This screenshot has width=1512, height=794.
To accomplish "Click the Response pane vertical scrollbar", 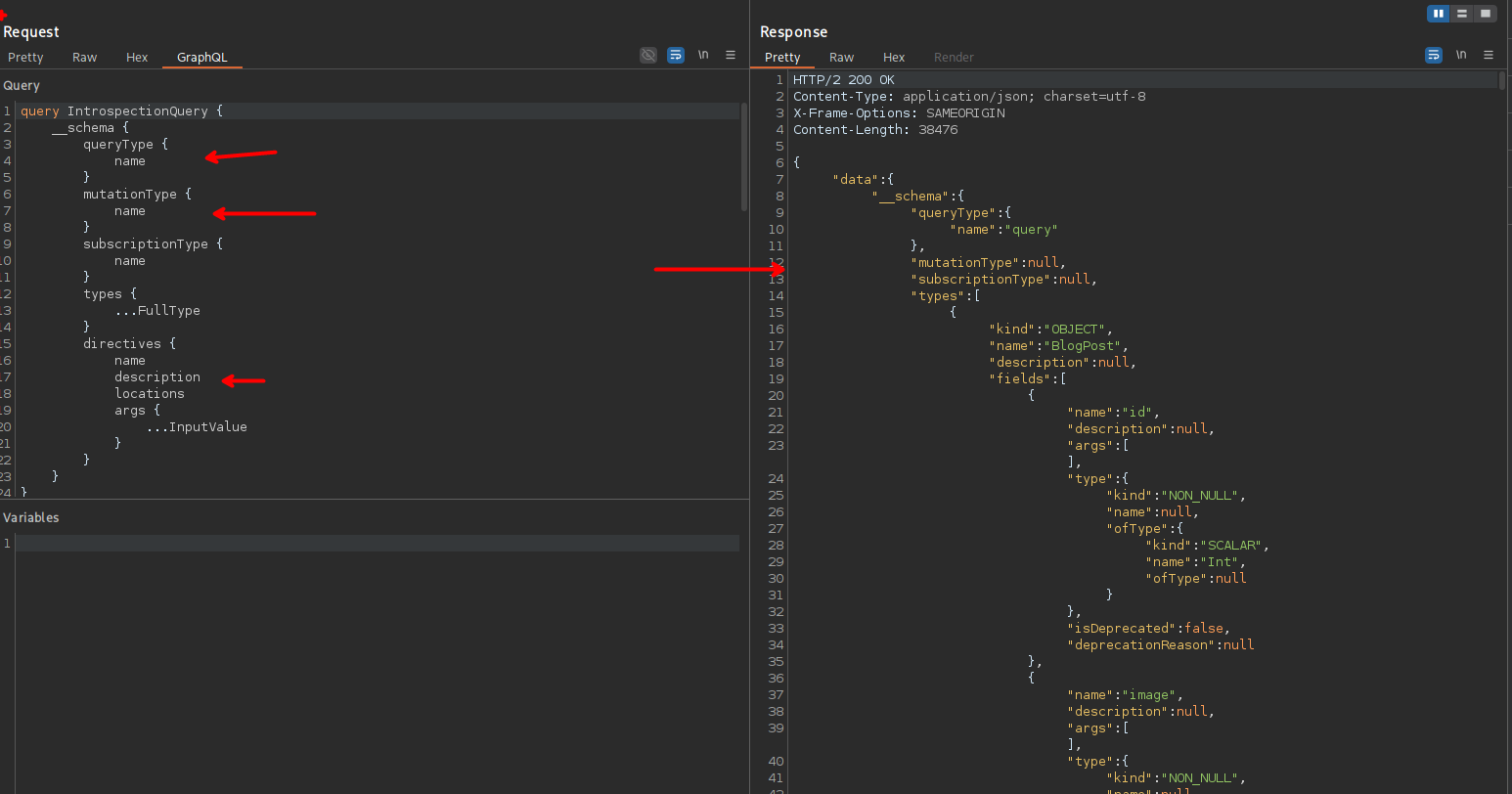I will click(1503, 80).
